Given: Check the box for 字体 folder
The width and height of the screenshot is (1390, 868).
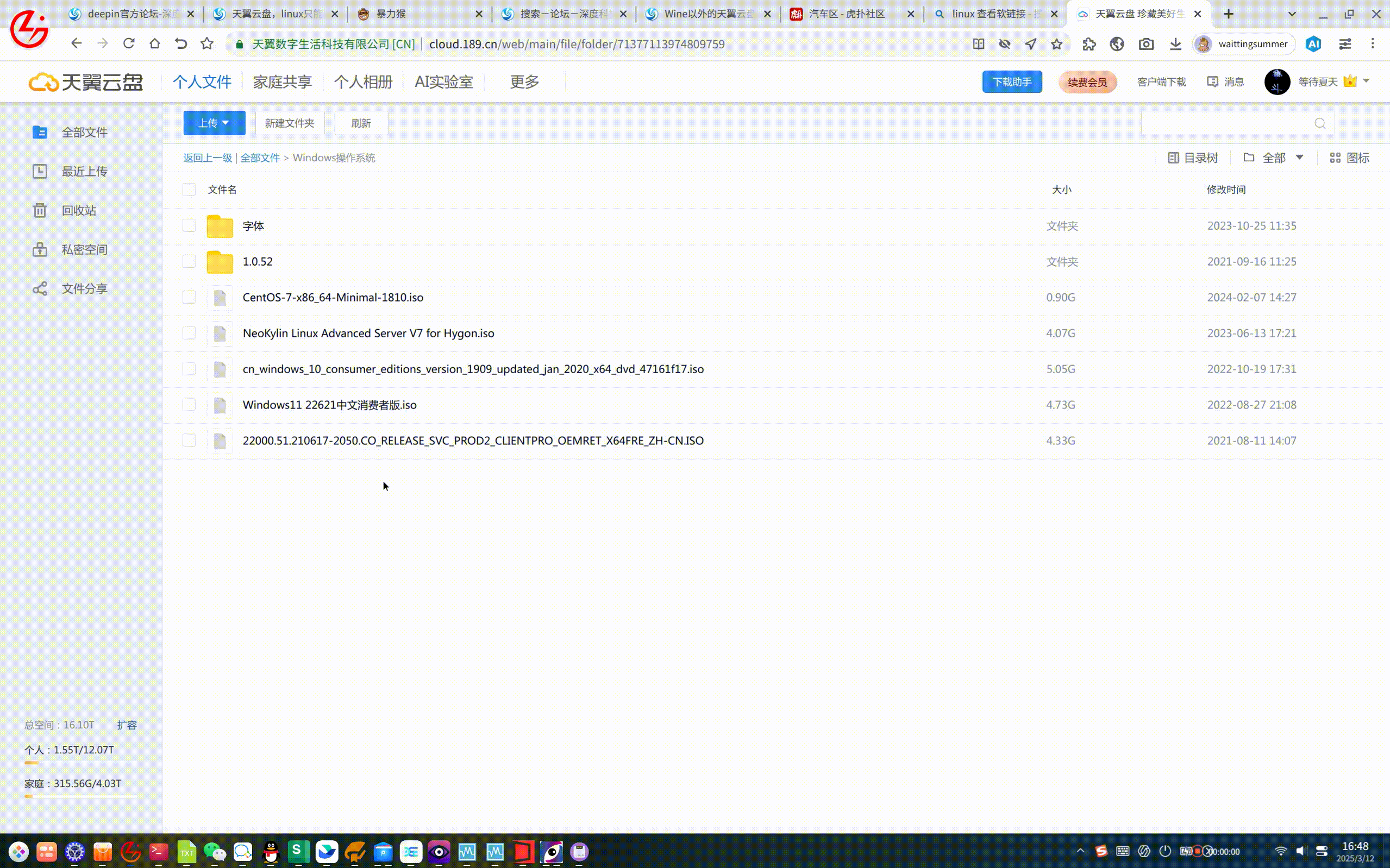Looking at the screenshot, I should point(189,225).
